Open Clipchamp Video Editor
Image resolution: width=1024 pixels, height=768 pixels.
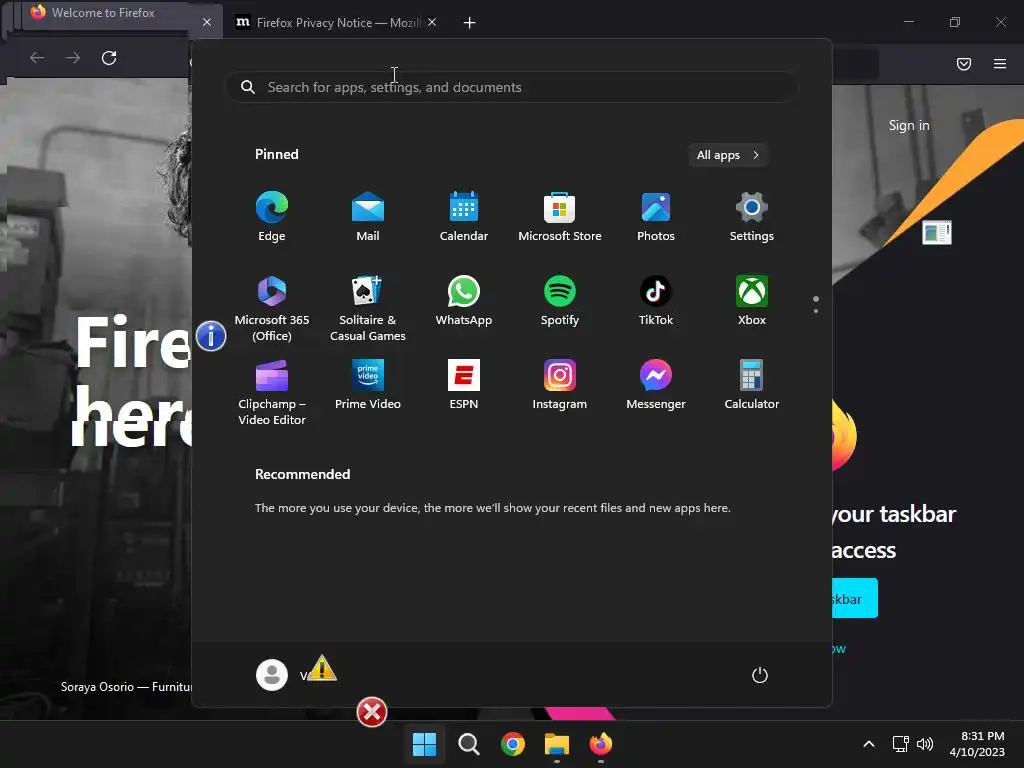(x=272, y=392)
